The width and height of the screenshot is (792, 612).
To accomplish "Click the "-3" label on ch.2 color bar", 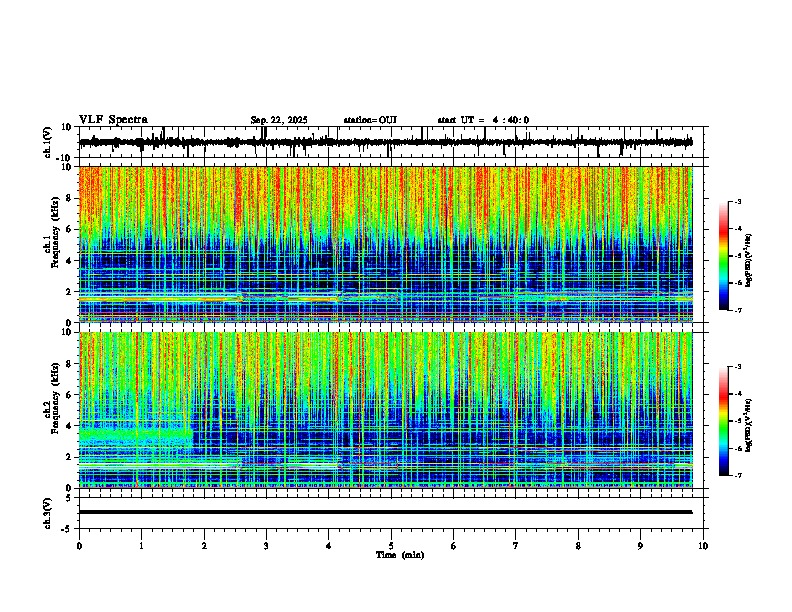I will pos(738,367).
